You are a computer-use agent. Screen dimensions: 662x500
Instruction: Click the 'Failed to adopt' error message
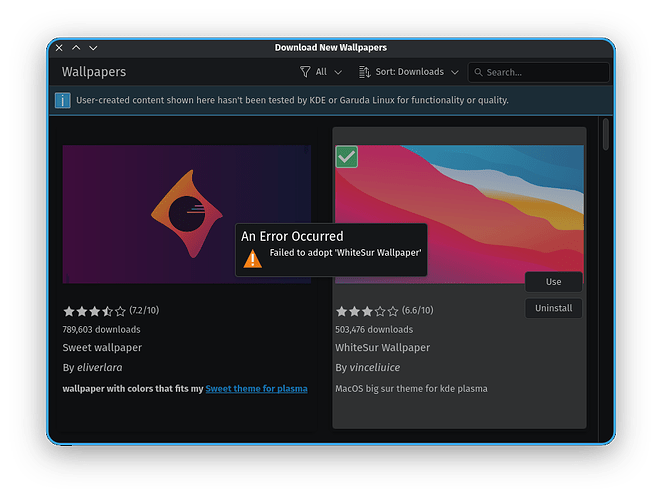click(x=345, y=253)
